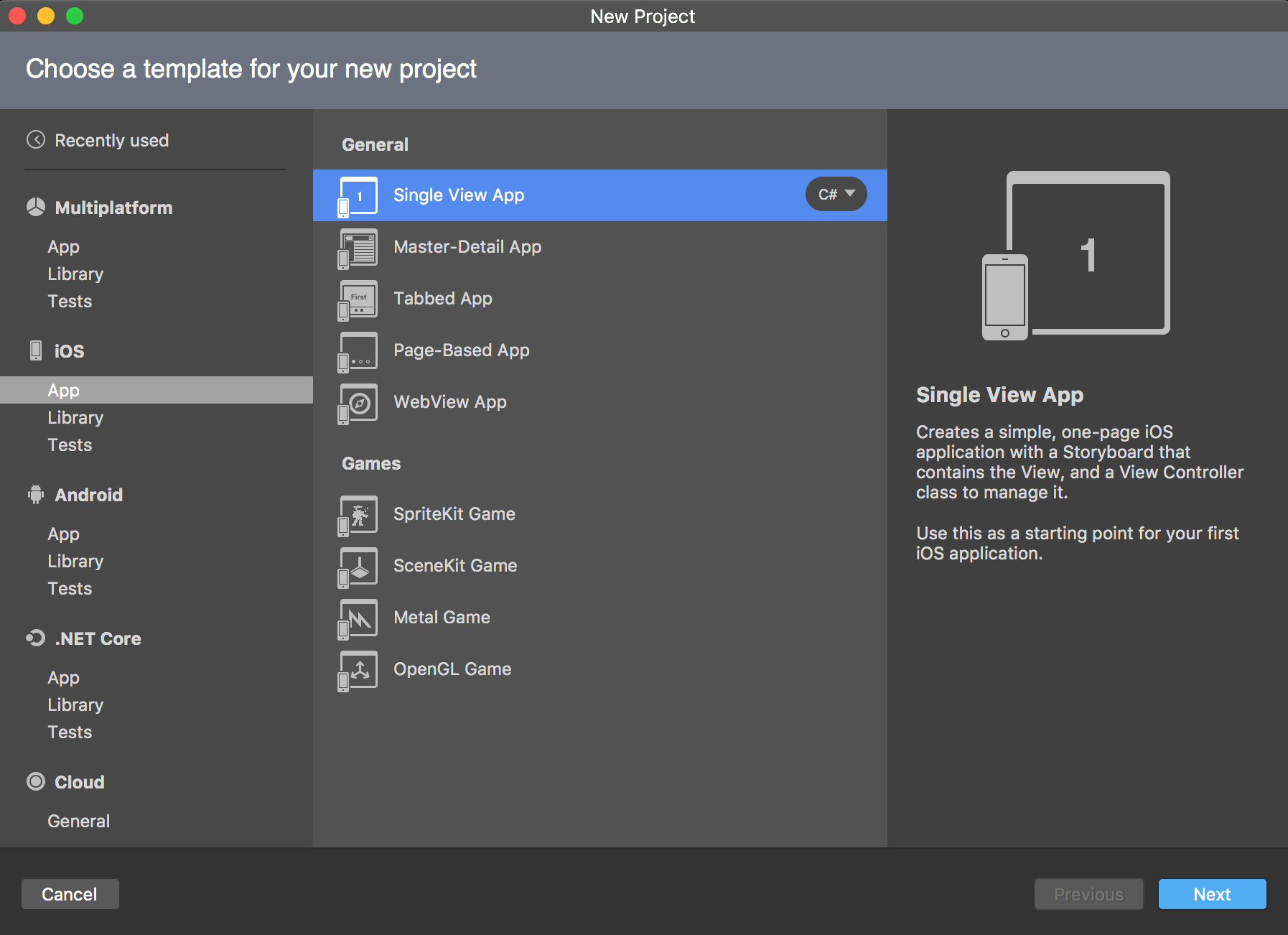Screen dimensions: 1288x935
Task: Click the Android robot category icon
Action: click(x=36, y=494)
